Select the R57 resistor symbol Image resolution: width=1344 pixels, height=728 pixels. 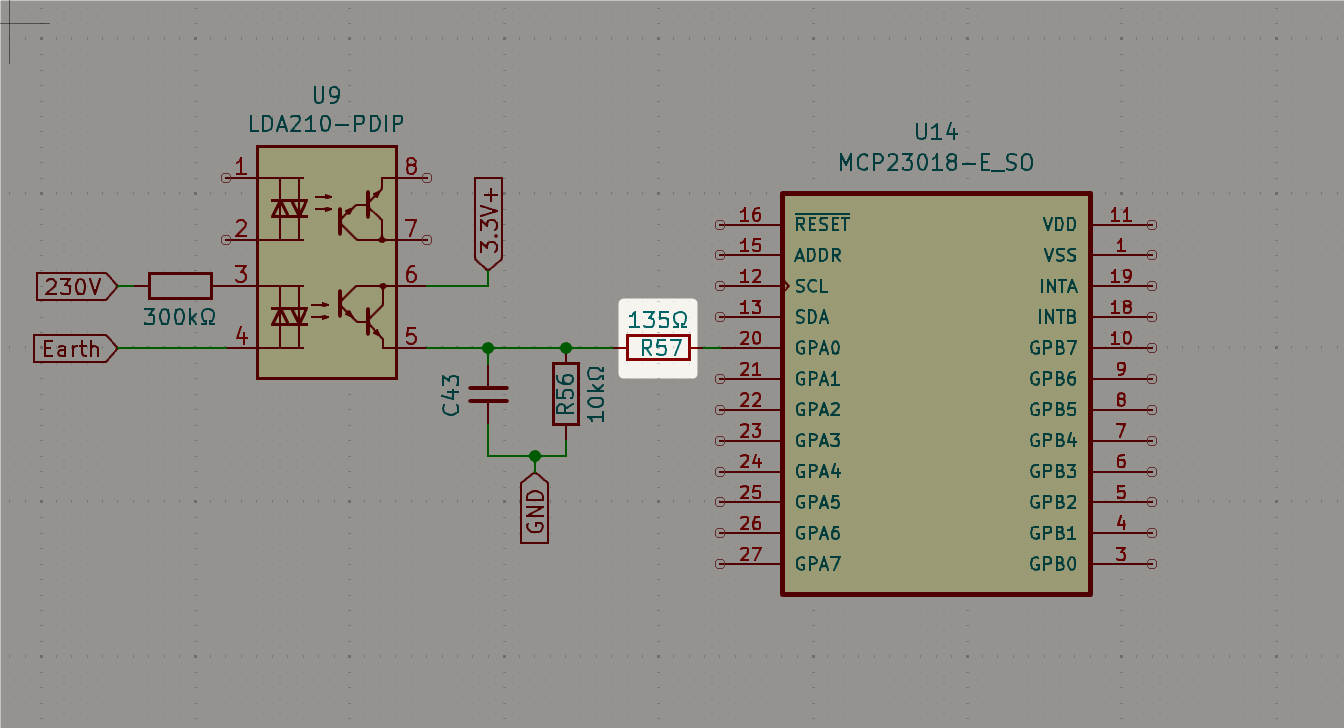click(x=658, y=348)
